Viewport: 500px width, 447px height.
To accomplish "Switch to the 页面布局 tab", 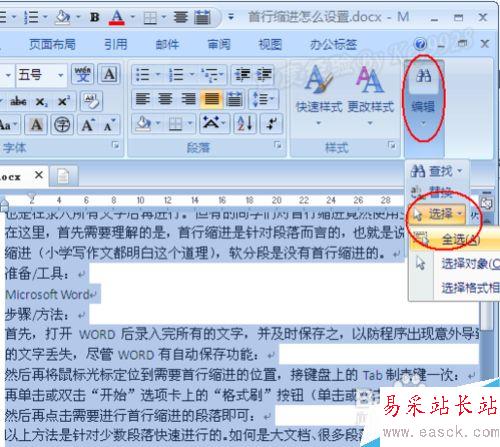I will point(52,44).
